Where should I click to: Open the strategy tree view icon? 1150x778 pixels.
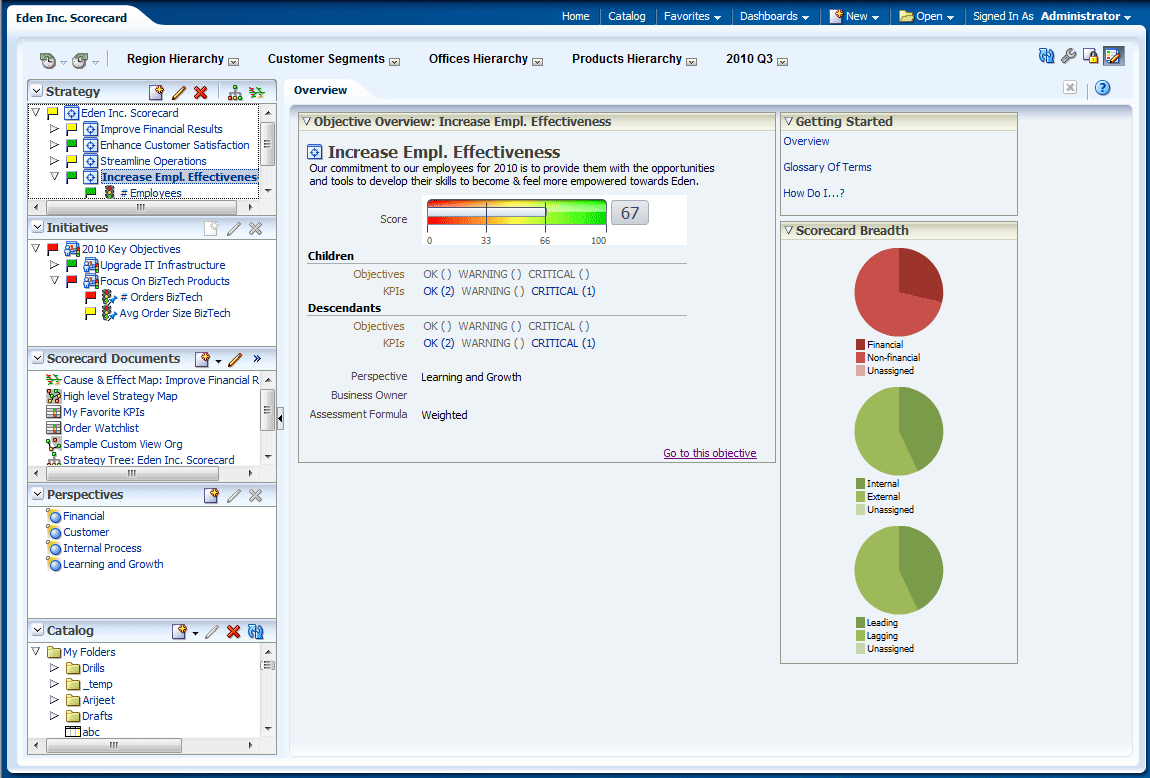[x=235, y=92]
